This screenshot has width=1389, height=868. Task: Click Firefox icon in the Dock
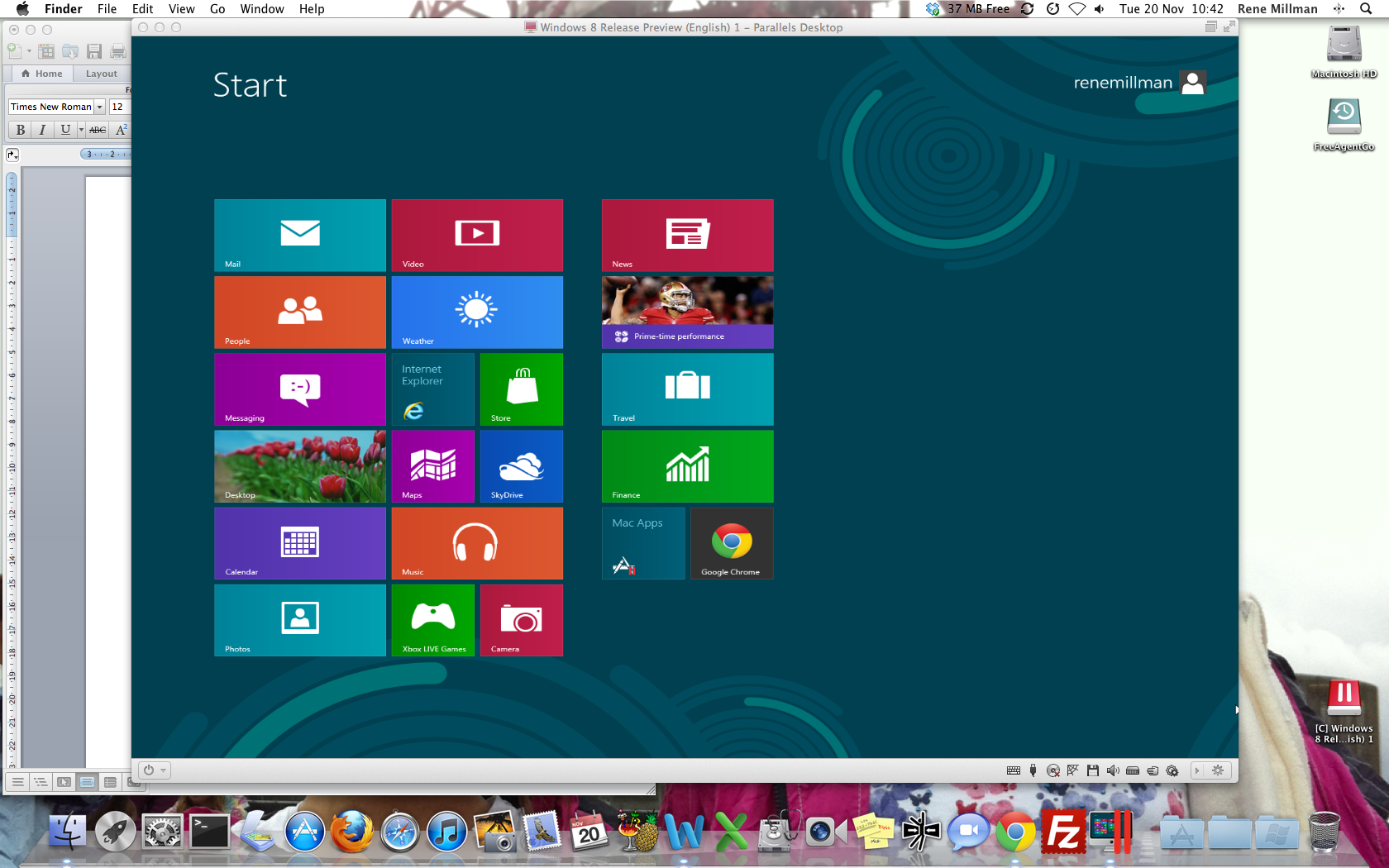pyautogui.click(x=352, y=831)
